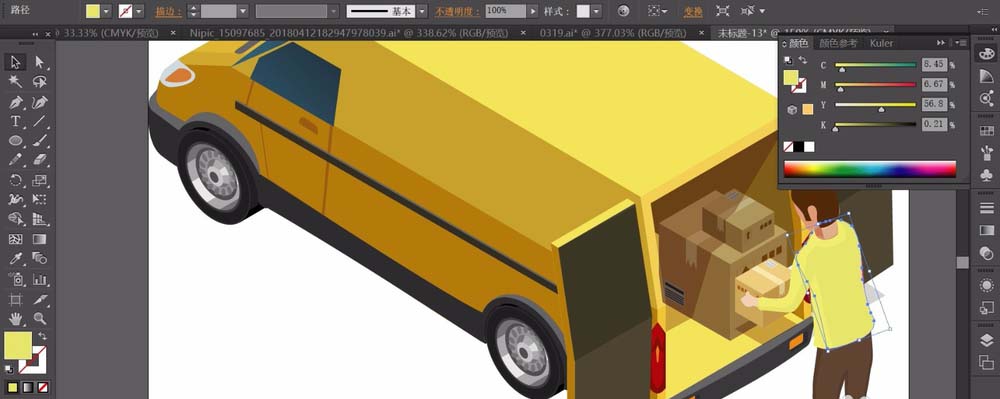This screenshot has height=399, width=1000.
Task: Select the Scale tool
Action: (40, 180)
